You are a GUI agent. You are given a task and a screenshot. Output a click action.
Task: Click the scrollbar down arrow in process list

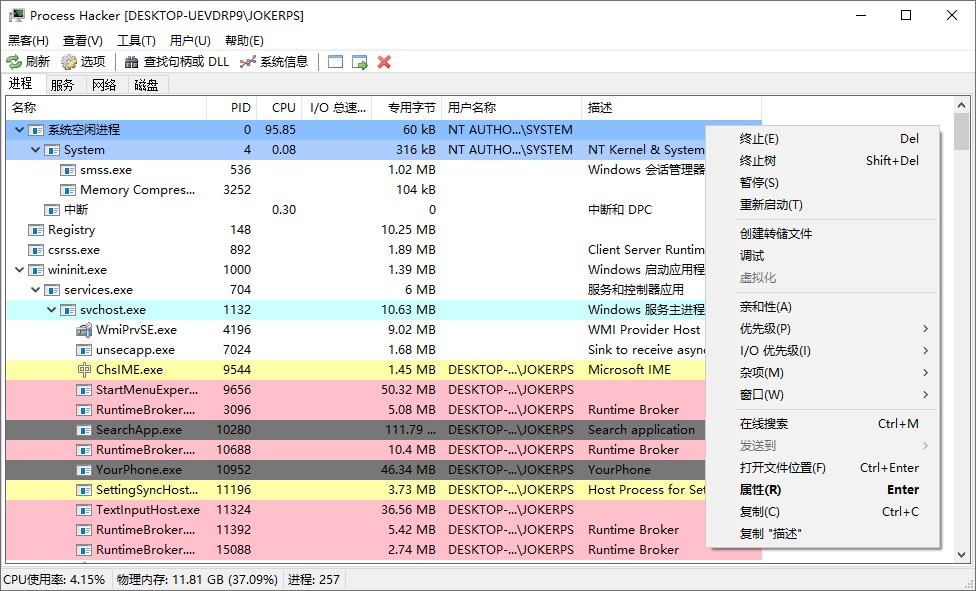[x=961, y=554]
